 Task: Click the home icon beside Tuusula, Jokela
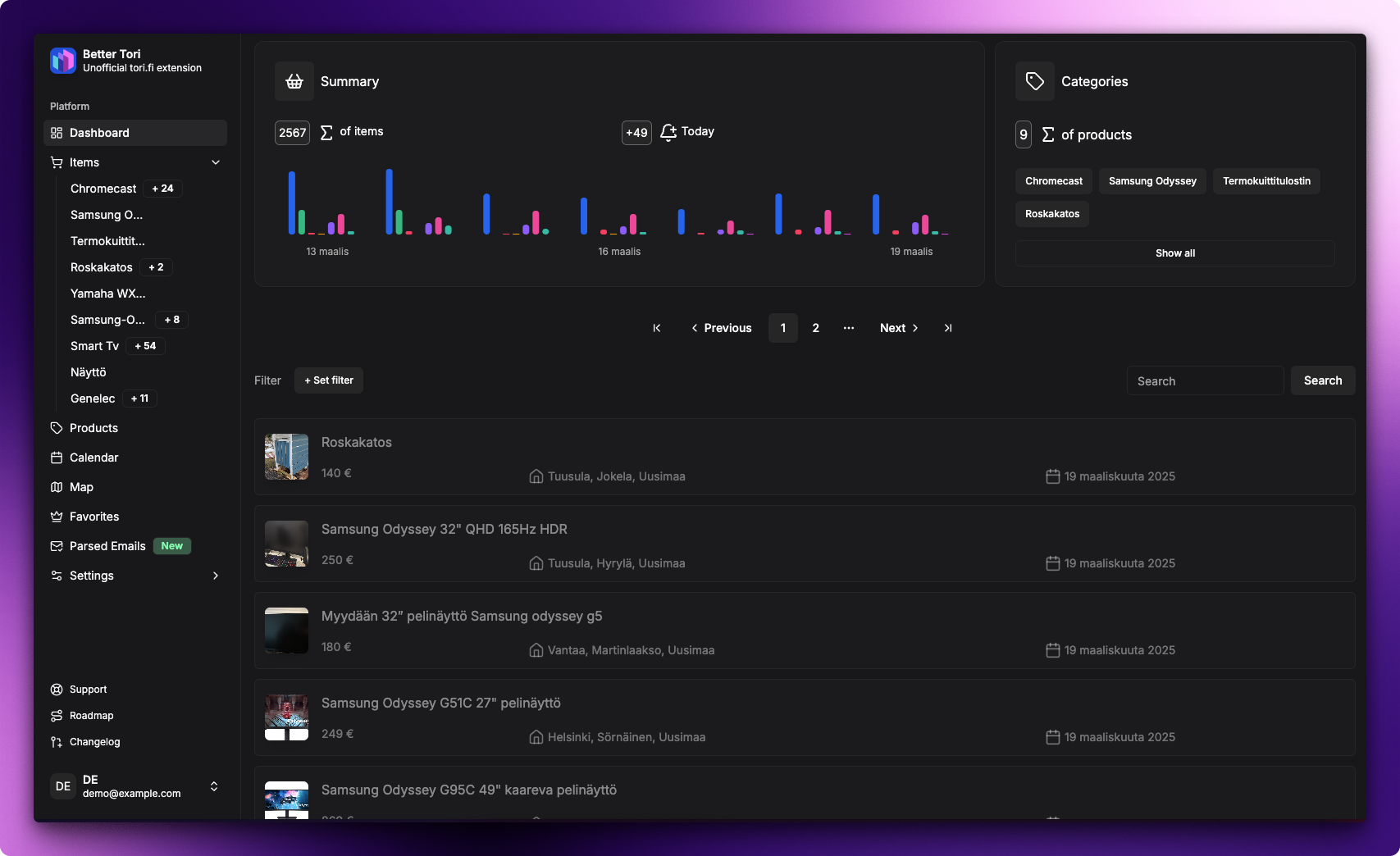click(x=536, y=476)
